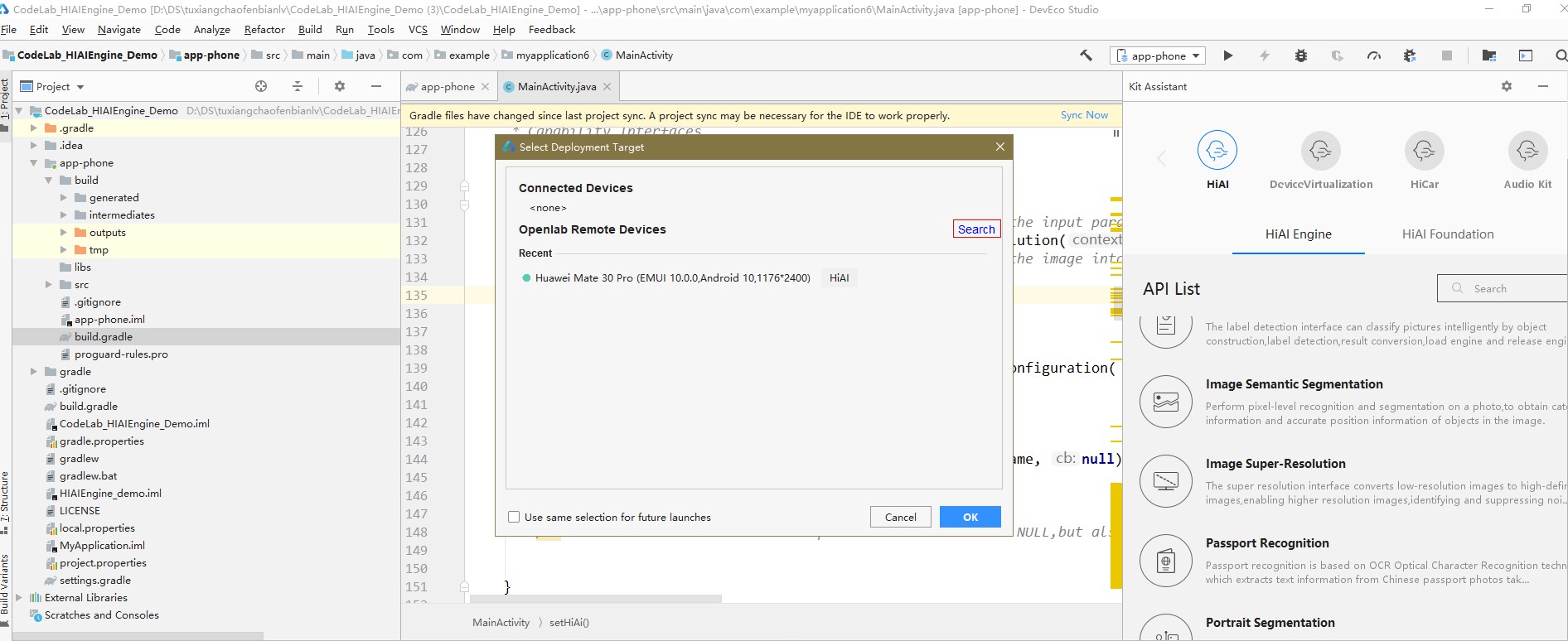Open the Build menu
The width and height of the screenshot is (1568, 641).
tap(310, 29)
